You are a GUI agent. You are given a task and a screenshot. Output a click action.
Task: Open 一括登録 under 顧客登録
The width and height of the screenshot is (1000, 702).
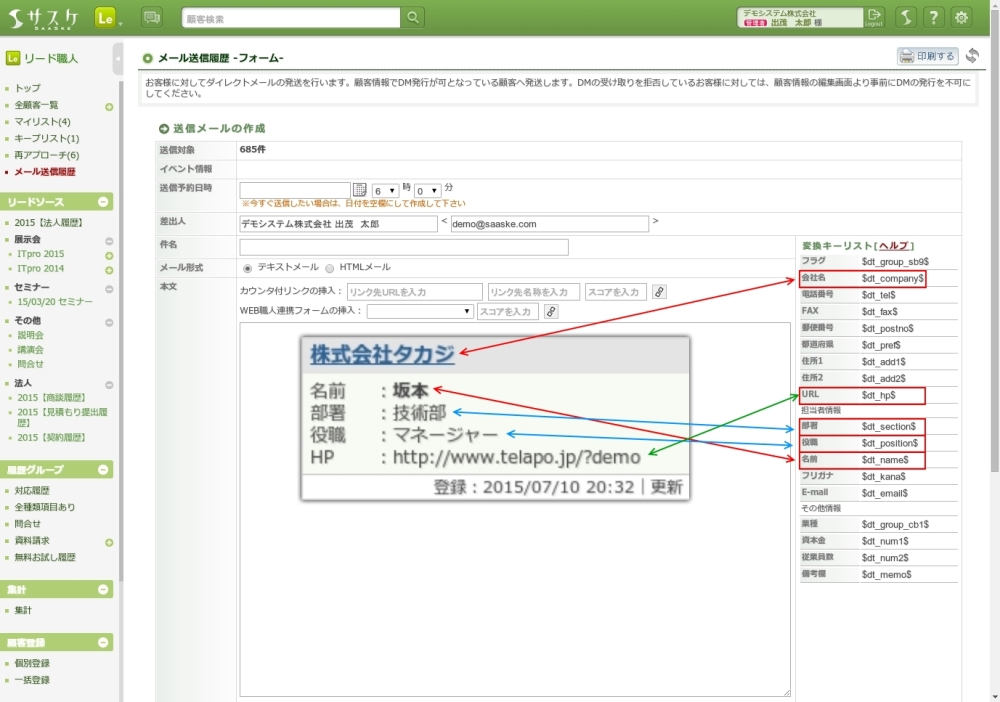click(x=32, y=680)
